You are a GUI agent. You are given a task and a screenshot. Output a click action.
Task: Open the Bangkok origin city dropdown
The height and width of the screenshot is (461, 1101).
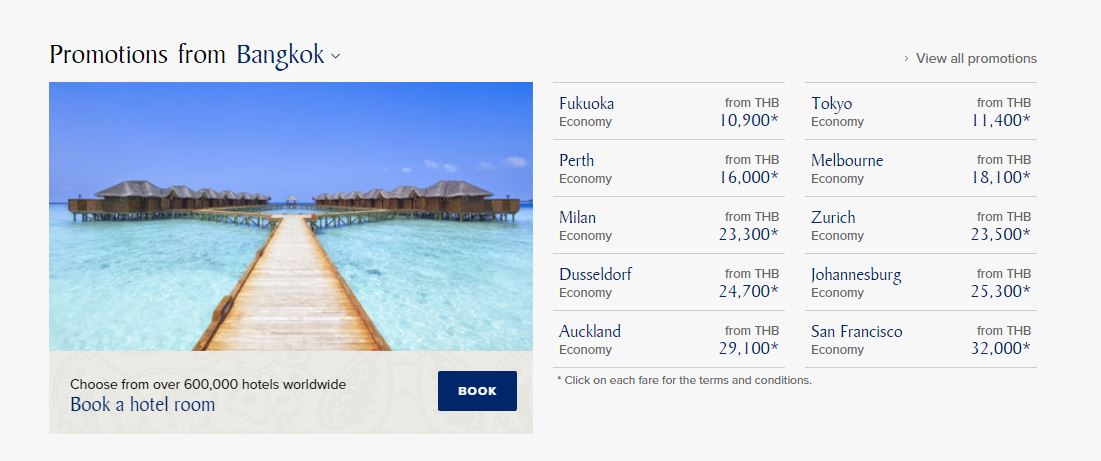(288, 55)
